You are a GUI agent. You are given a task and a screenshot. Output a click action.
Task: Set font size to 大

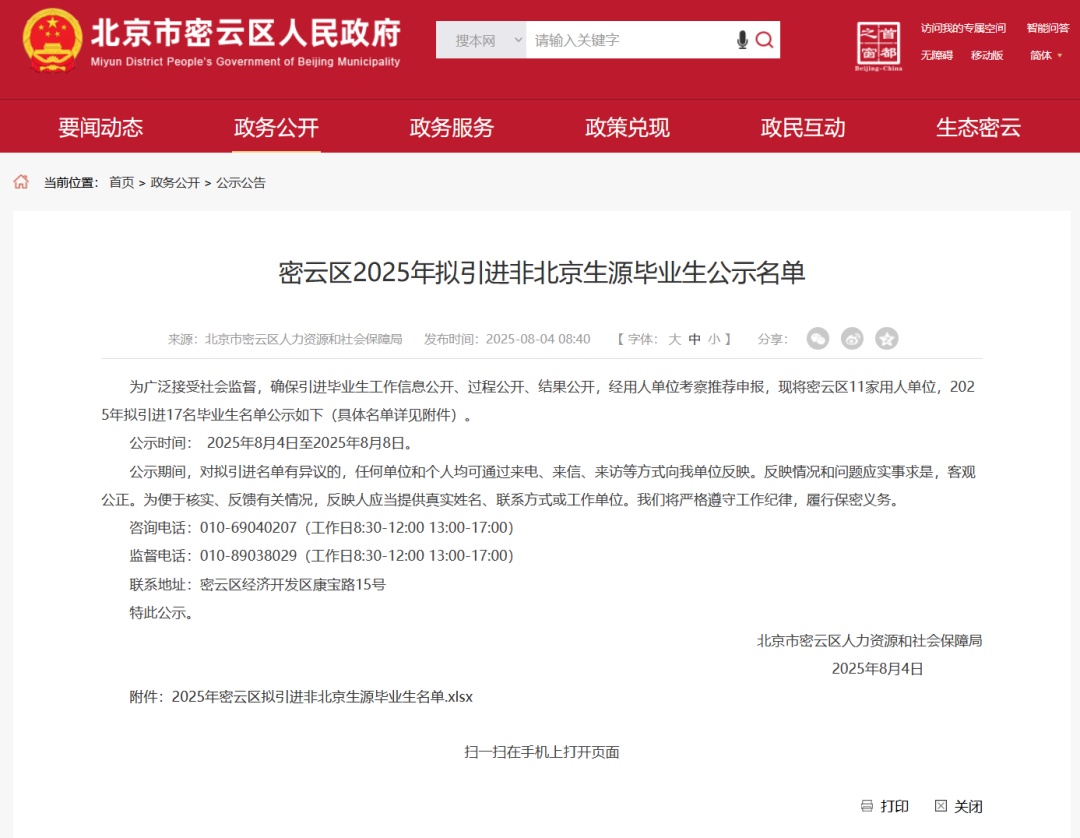click(674, 339)
